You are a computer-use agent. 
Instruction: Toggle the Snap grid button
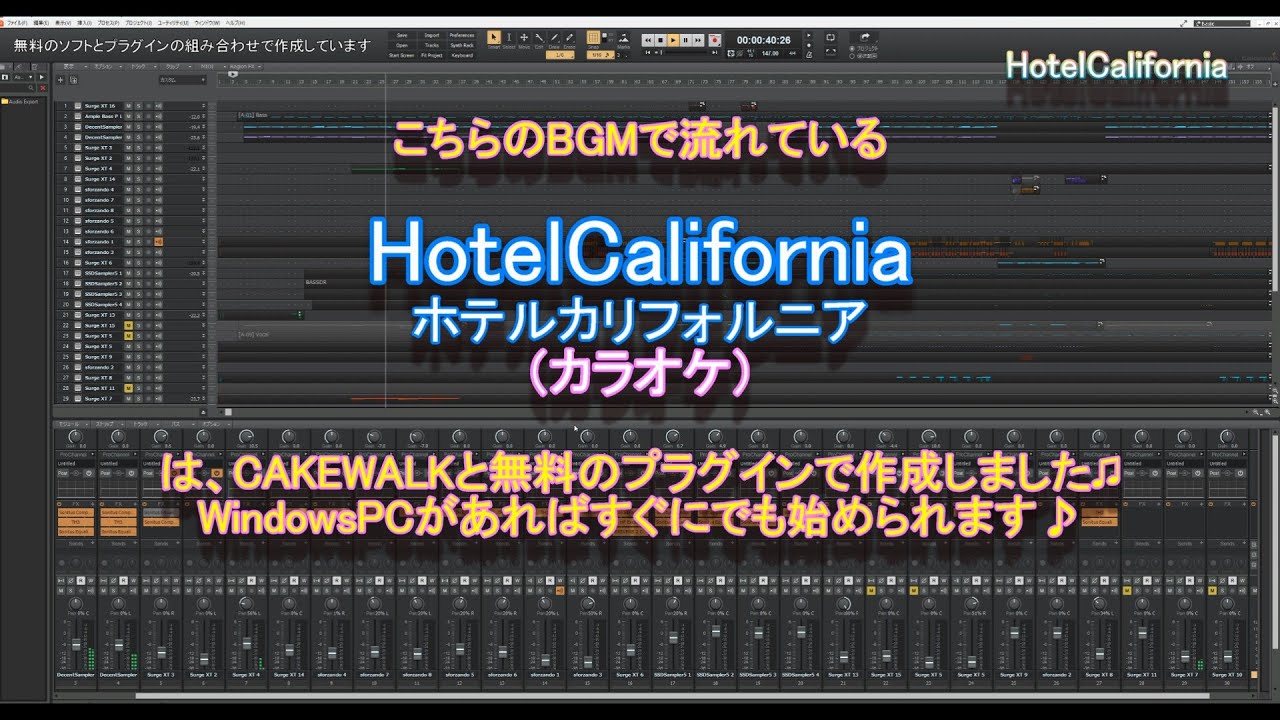(x=593, y=37)
